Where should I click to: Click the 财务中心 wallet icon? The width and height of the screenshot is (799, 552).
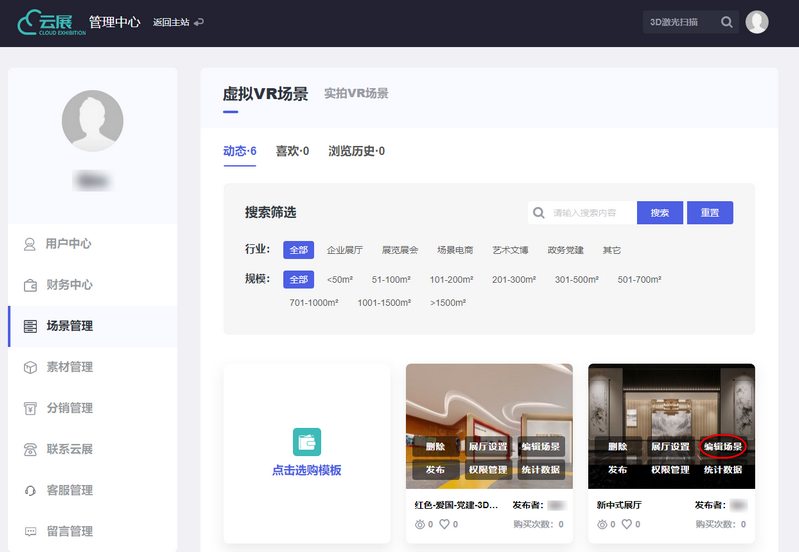(x=30, y=285)
